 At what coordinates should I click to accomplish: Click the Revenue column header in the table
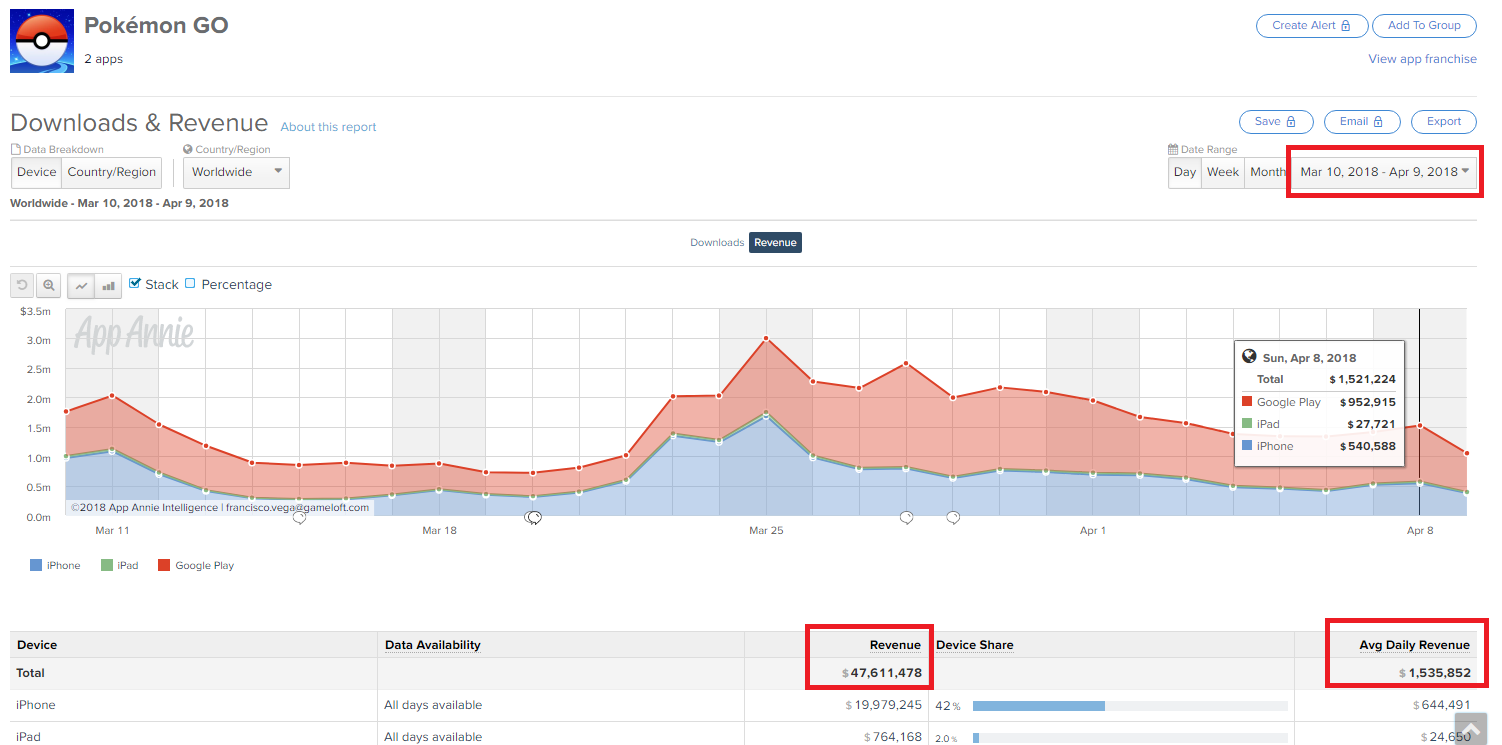coord(895,645)
